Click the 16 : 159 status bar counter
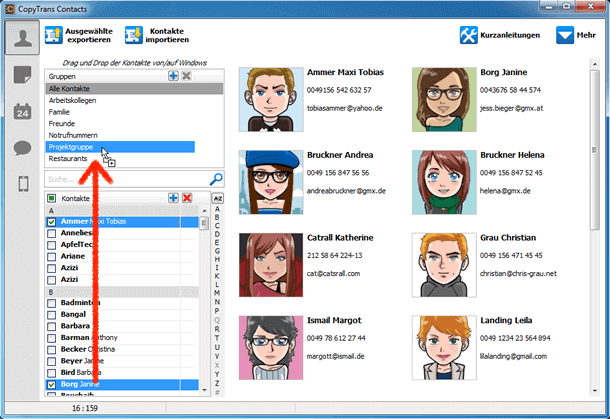This screenshot has height=419, width=610. point(85,408)
